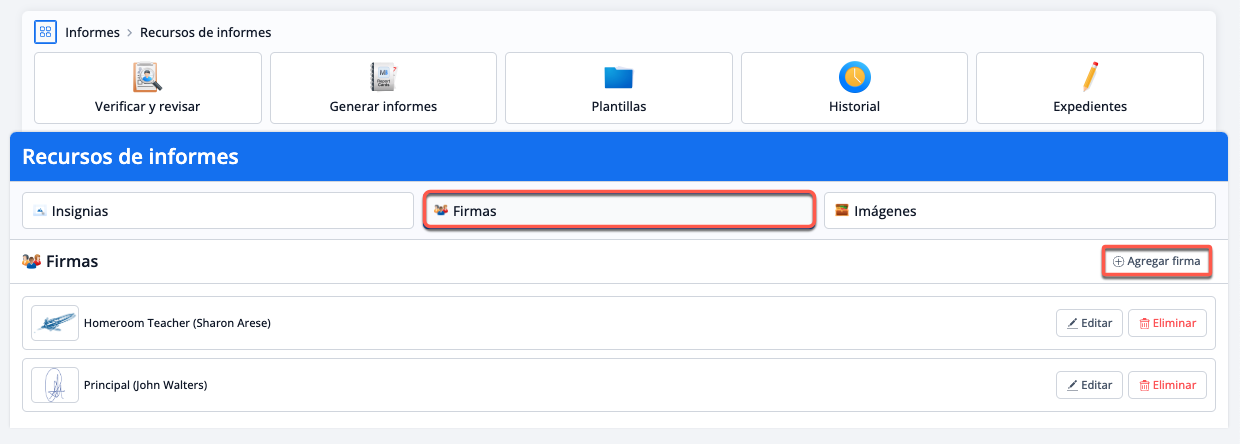Click John Walters' signature thumbnail
This screenshot has height=444, width=1240.
55,385
